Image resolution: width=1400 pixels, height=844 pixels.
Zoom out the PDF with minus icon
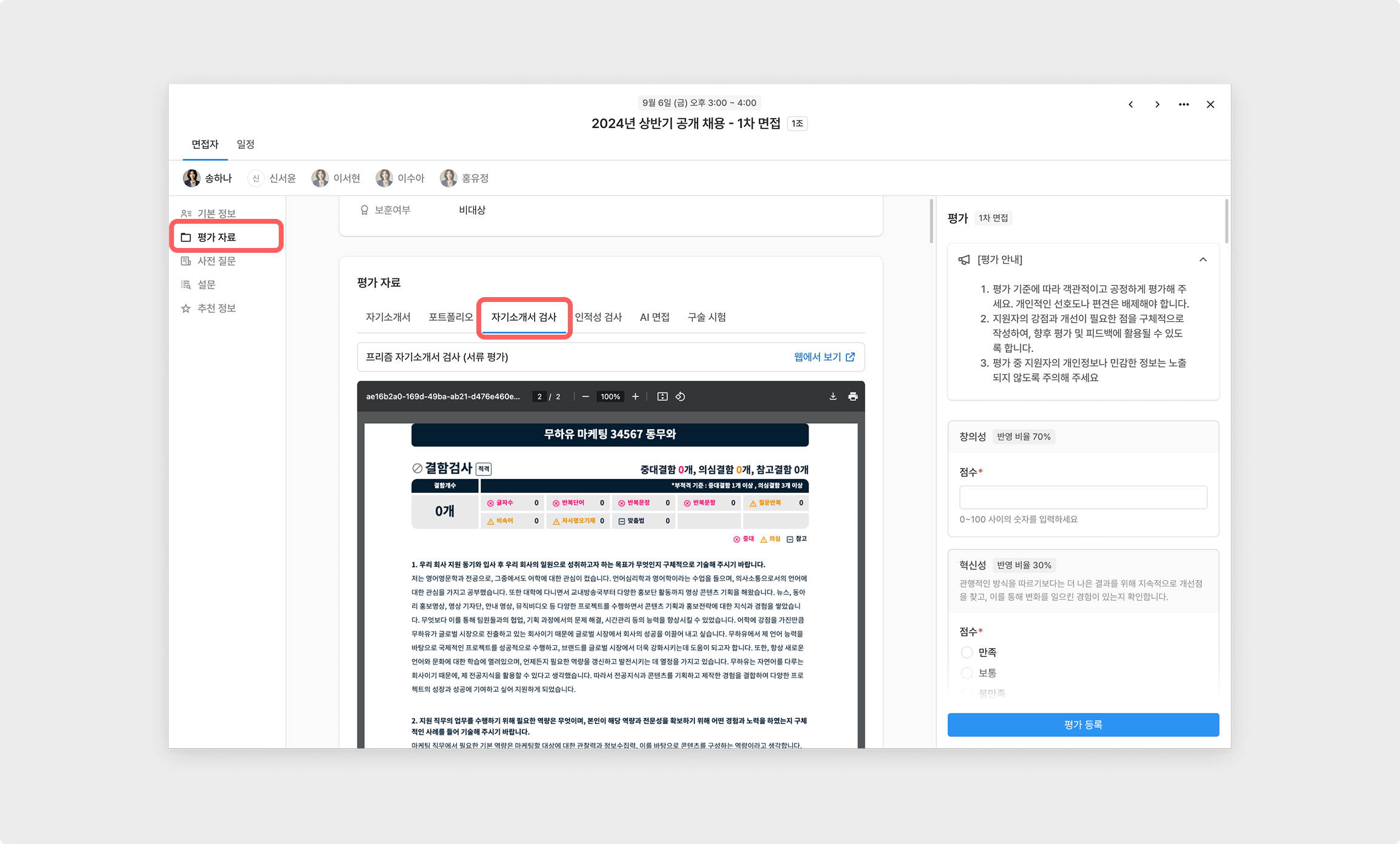tap(585, 397)
